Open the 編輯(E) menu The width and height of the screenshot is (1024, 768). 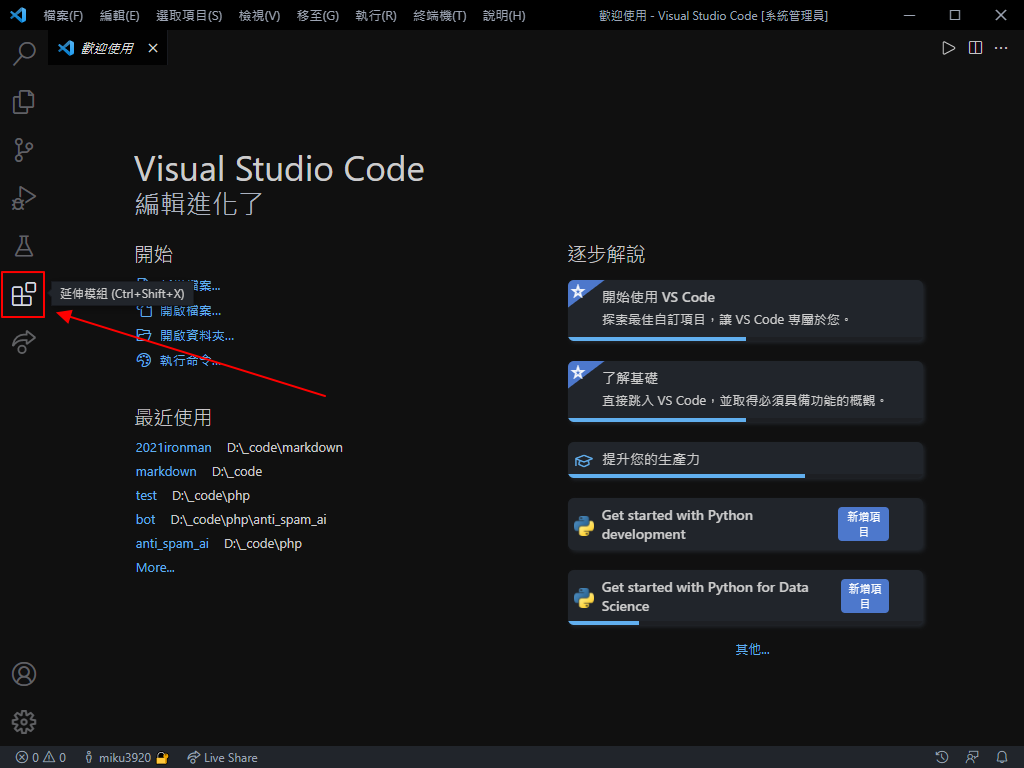click(120, 16)
